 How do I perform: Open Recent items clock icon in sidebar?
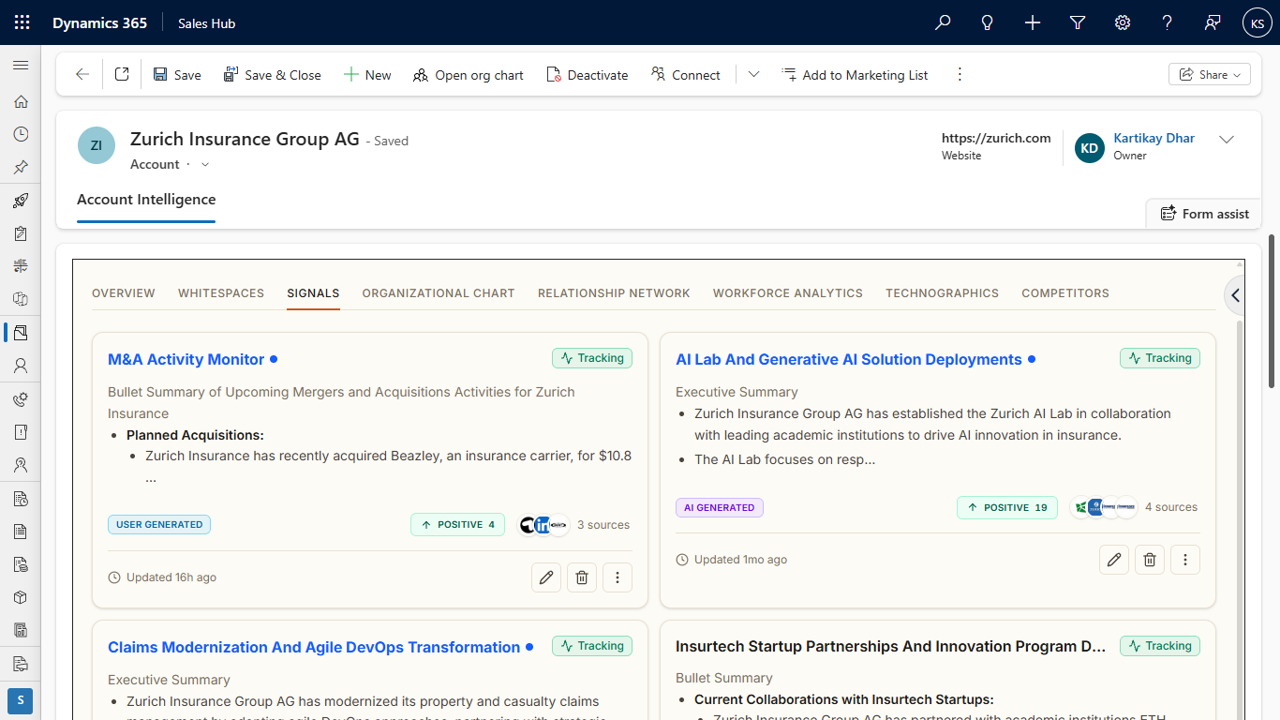(x=20, y=134)
